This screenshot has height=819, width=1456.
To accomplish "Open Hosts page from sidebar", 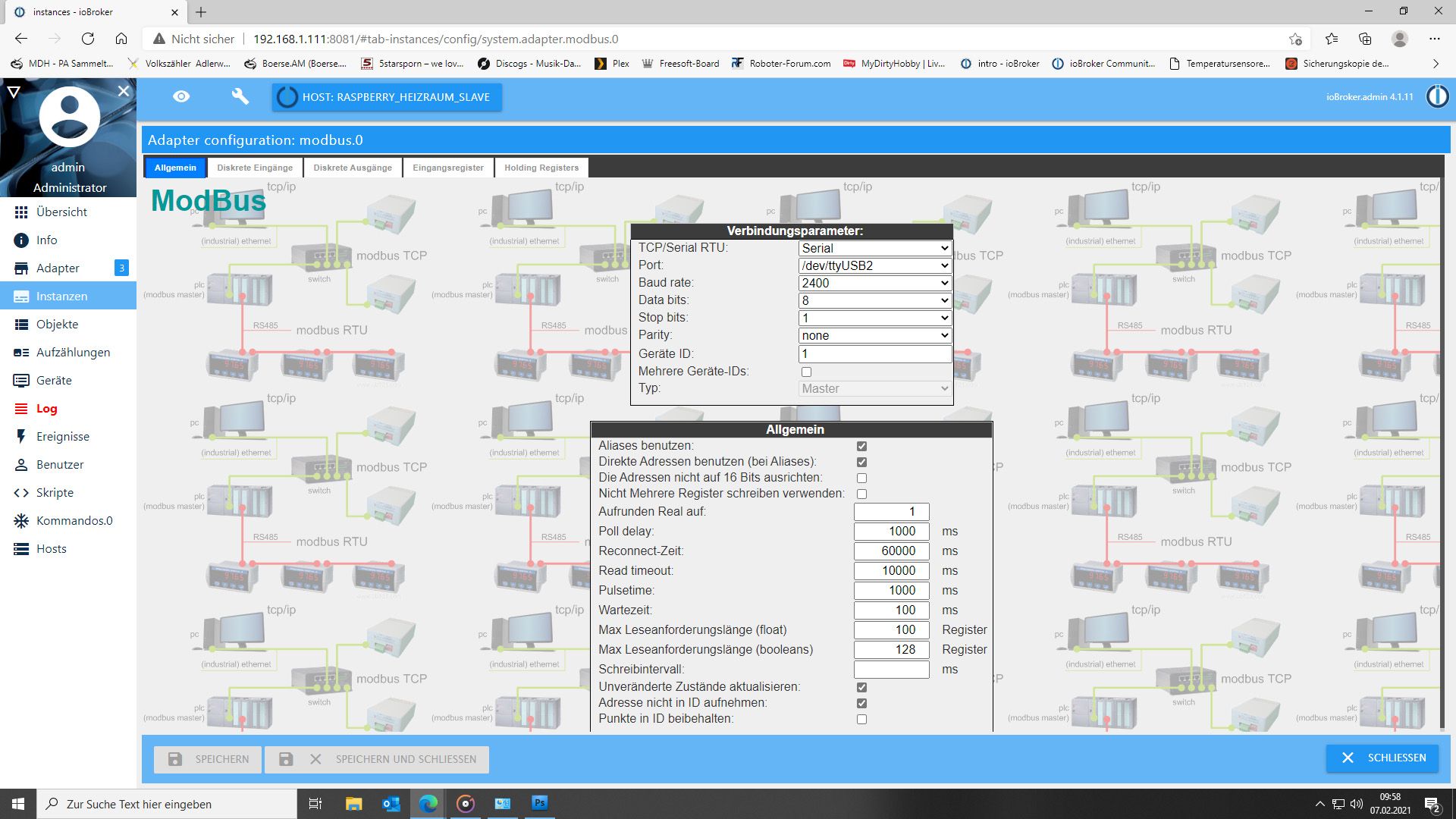I will pyautogui.click(x=51, y=549).
